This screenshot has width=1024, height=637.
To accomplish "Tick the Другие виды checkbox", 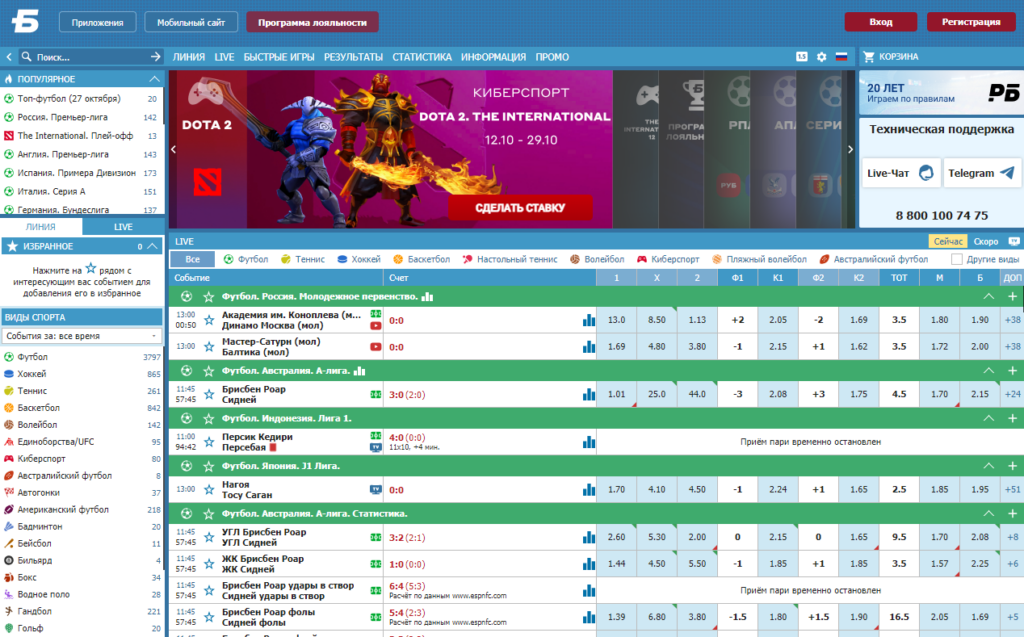I will (x=957, y=259).
